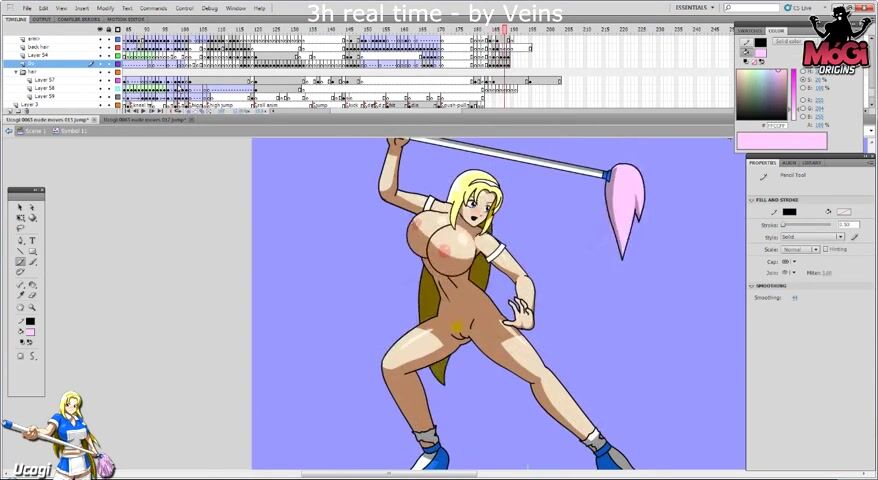This screenshot has width=878, height=480.
Task: Select the Pencil tool in the toolbox
Action: click(20, 262)
